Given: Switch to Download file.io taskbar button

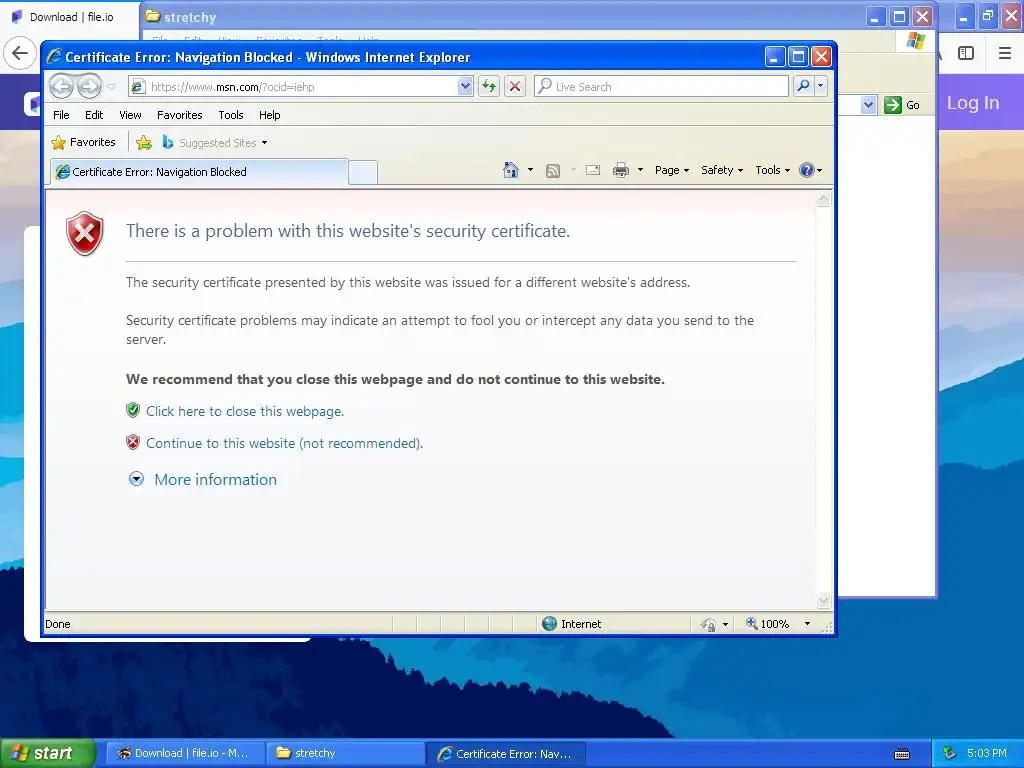Looking at the screenshot, I should [185, 753].
